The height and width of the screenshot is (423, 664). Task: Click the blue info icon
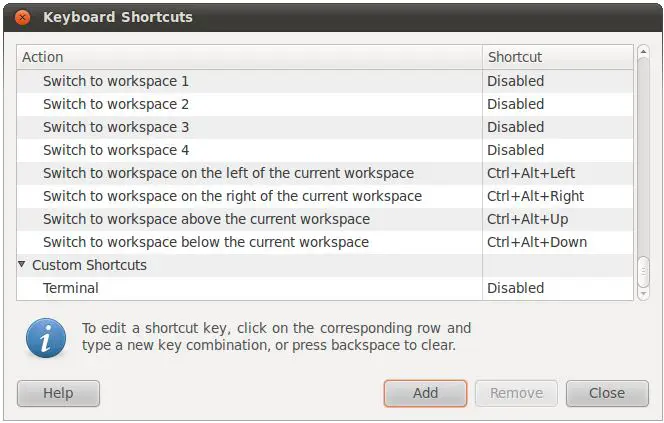46,338
